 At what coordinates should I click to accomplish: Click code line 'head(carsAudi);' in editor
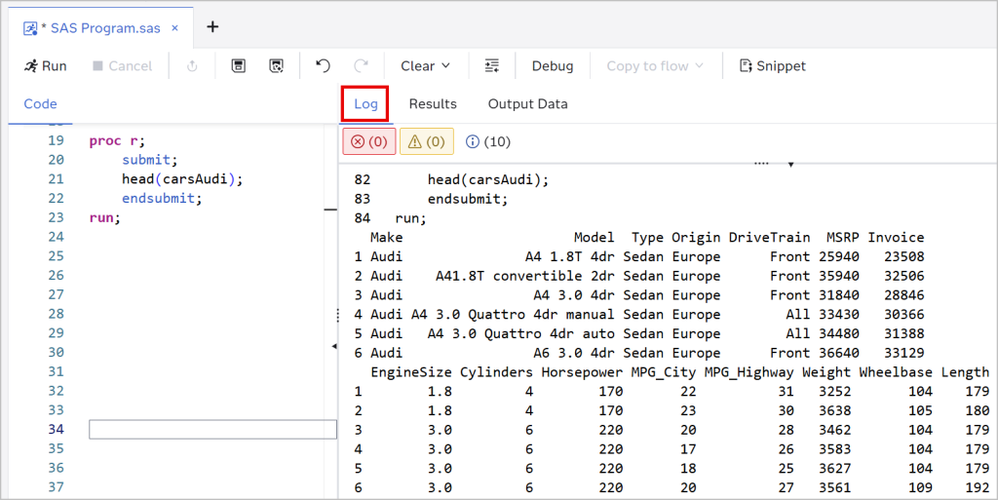point(183,179)
